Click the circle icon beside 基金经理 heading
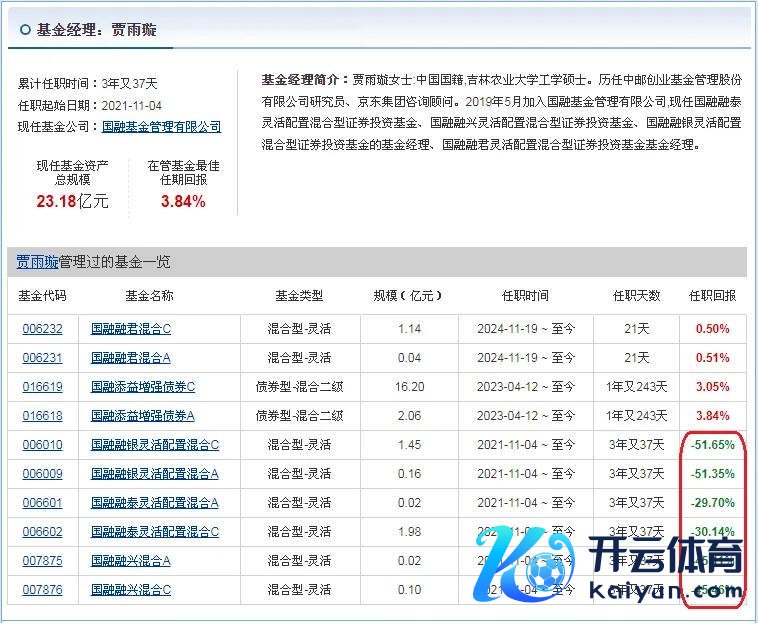 tap(24, 30)
